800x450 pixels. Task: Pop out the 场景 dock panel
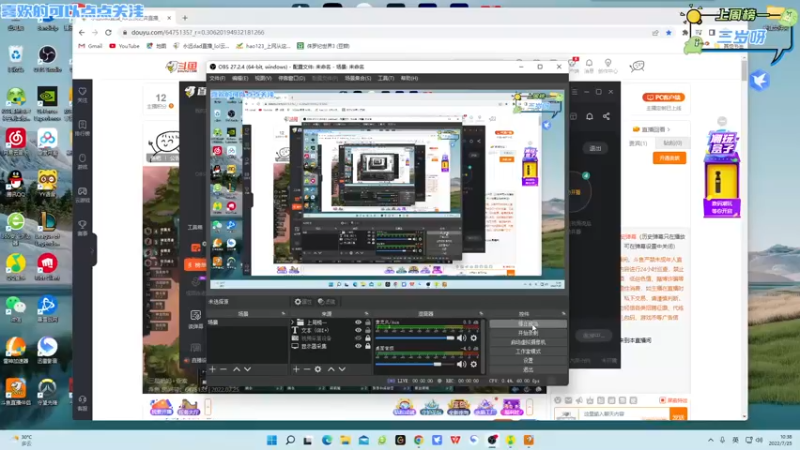click(x=283, y=313)
